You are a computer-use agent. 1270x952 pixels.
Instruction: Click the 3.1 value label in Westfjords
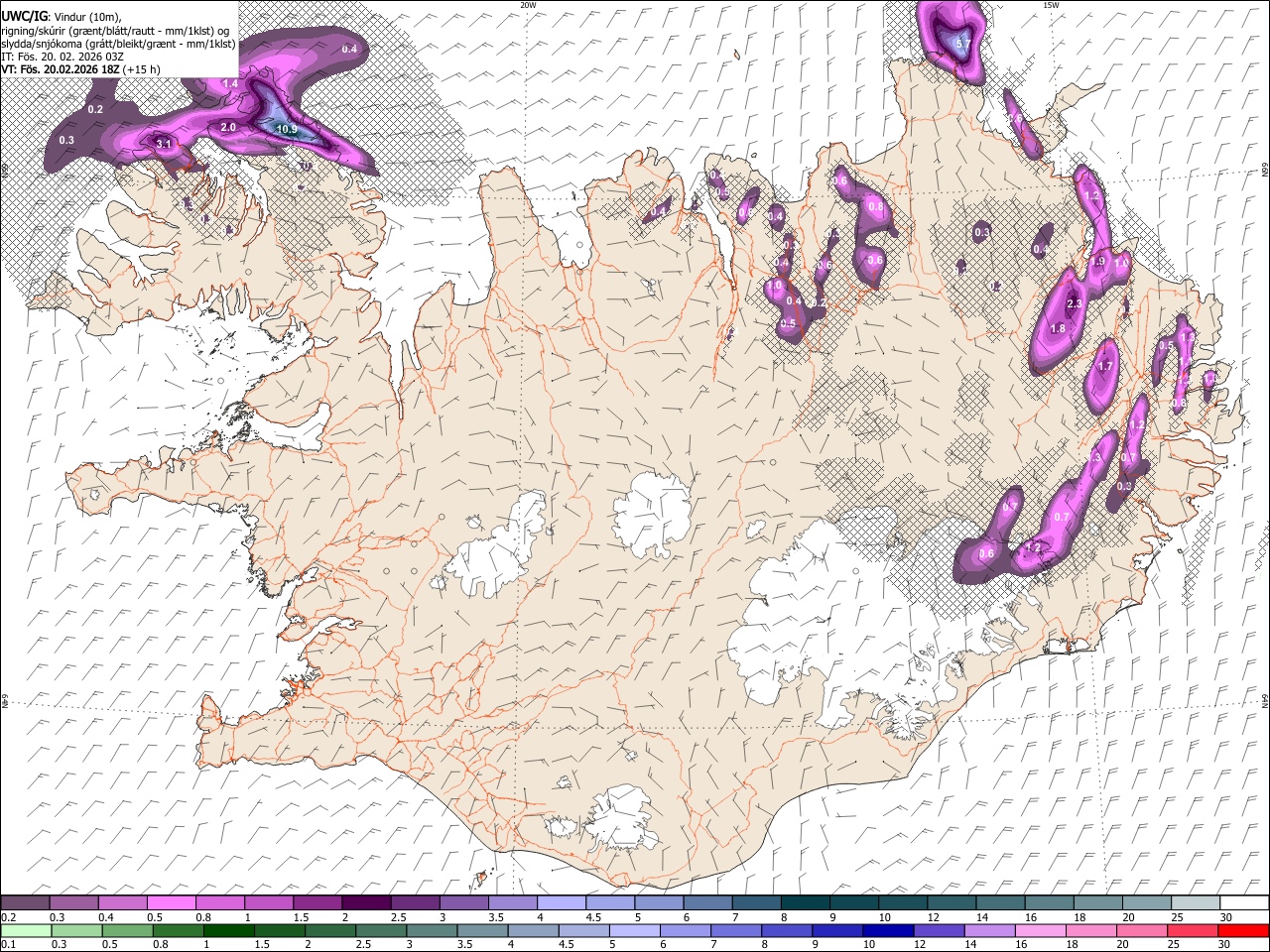(x=165, y=144)
